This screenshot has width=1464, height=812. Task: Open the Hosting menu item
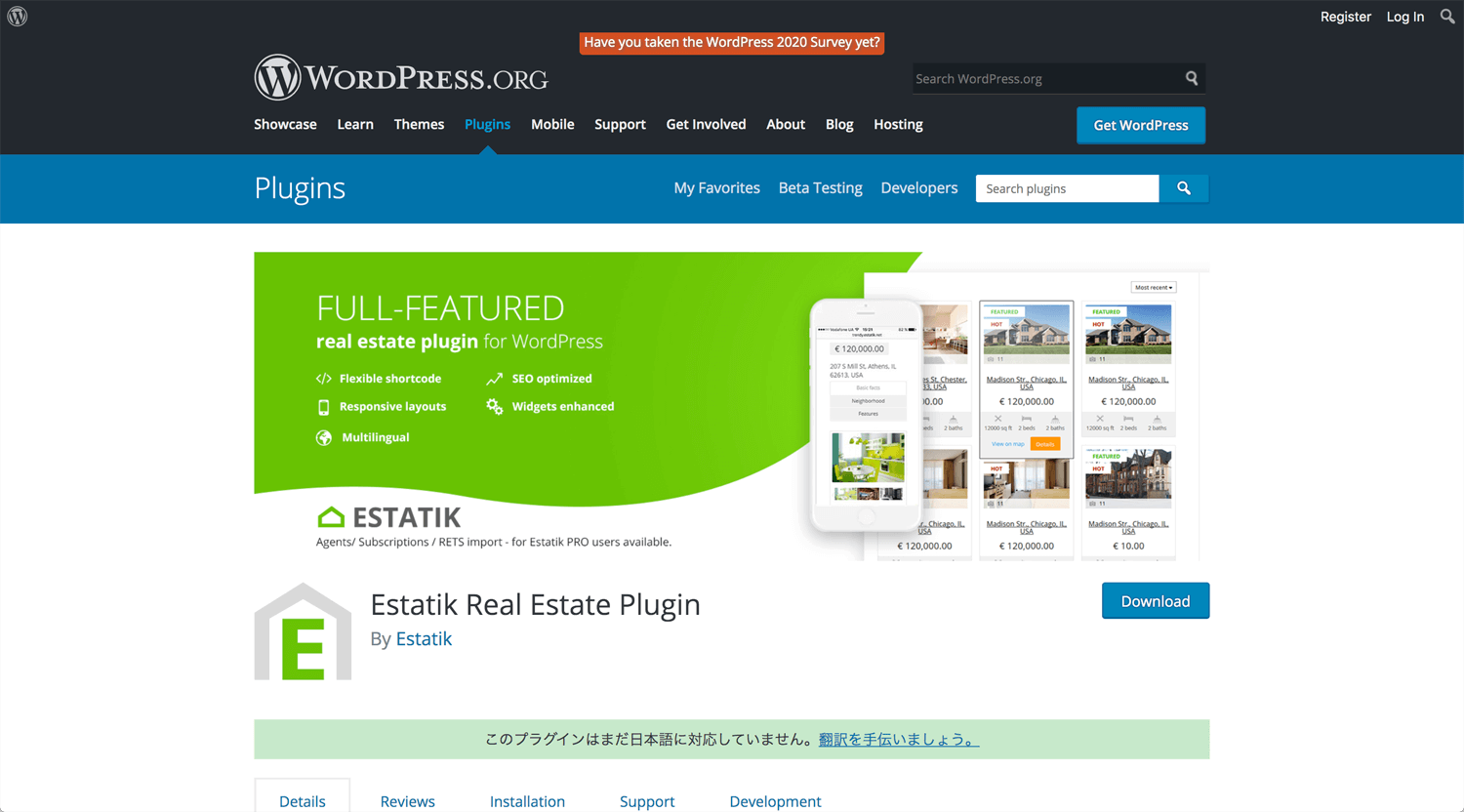pos(898,125)
